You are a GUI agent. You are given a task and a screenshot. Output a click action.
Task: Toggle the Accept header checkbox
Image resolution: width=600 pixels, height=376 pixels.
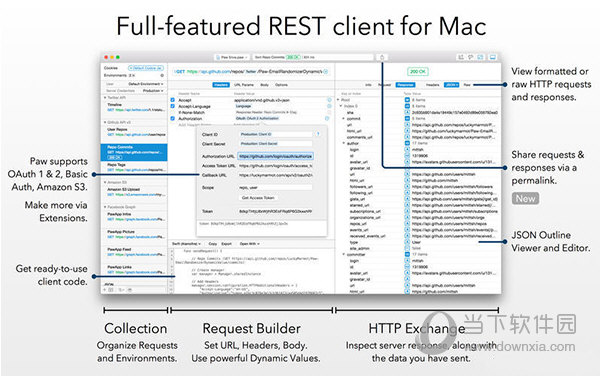(173, 100)
